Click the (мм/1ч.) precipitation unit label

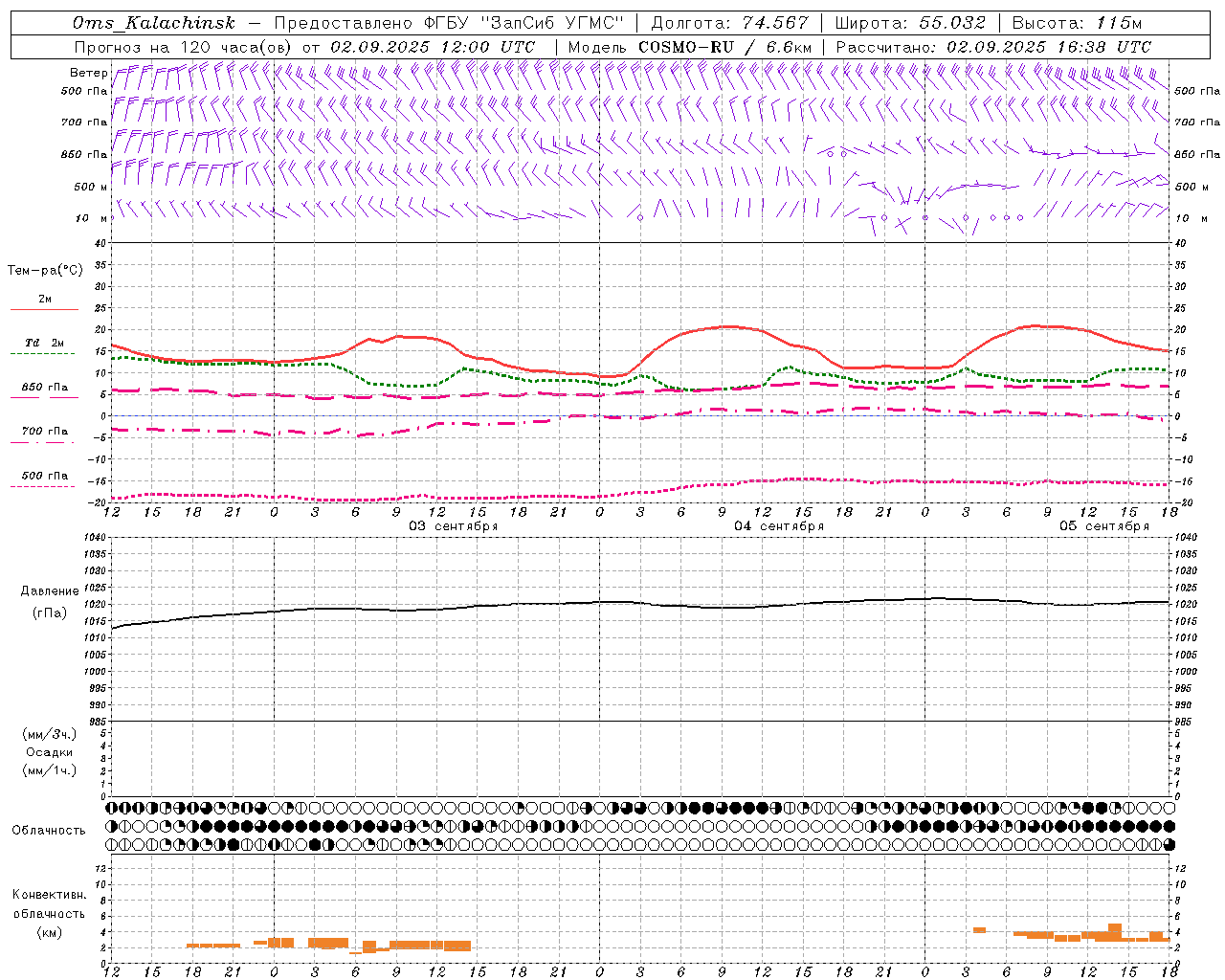(x=50, y=770)
